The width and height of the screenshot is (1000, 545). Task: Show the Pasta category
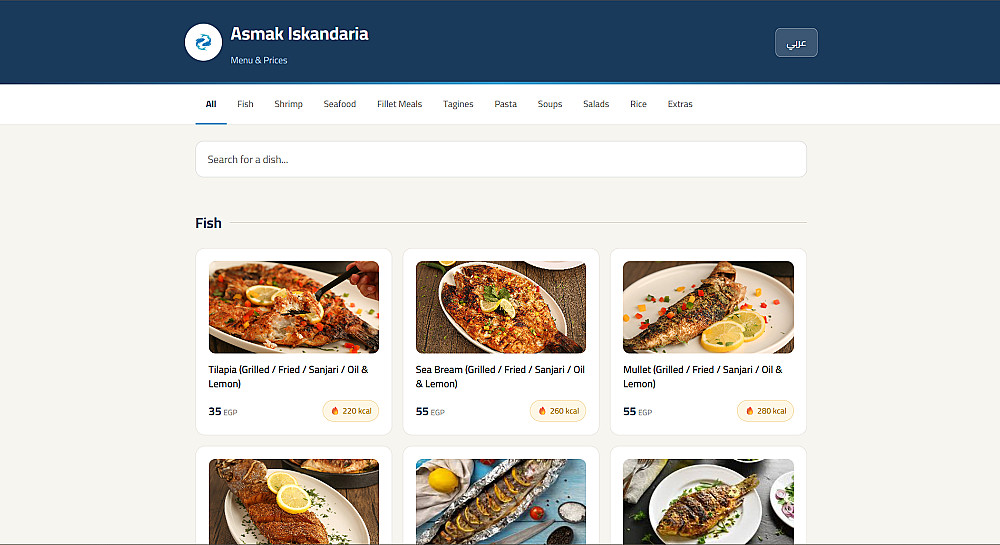tap(505, 104)
